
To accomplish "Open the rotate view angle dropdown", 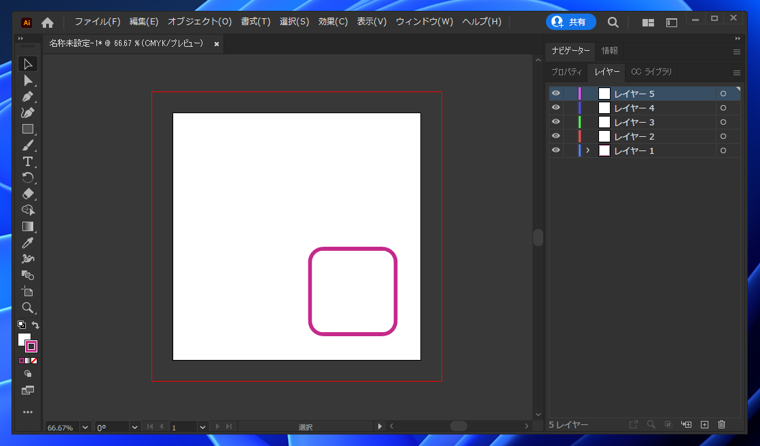I will point(135,428).
